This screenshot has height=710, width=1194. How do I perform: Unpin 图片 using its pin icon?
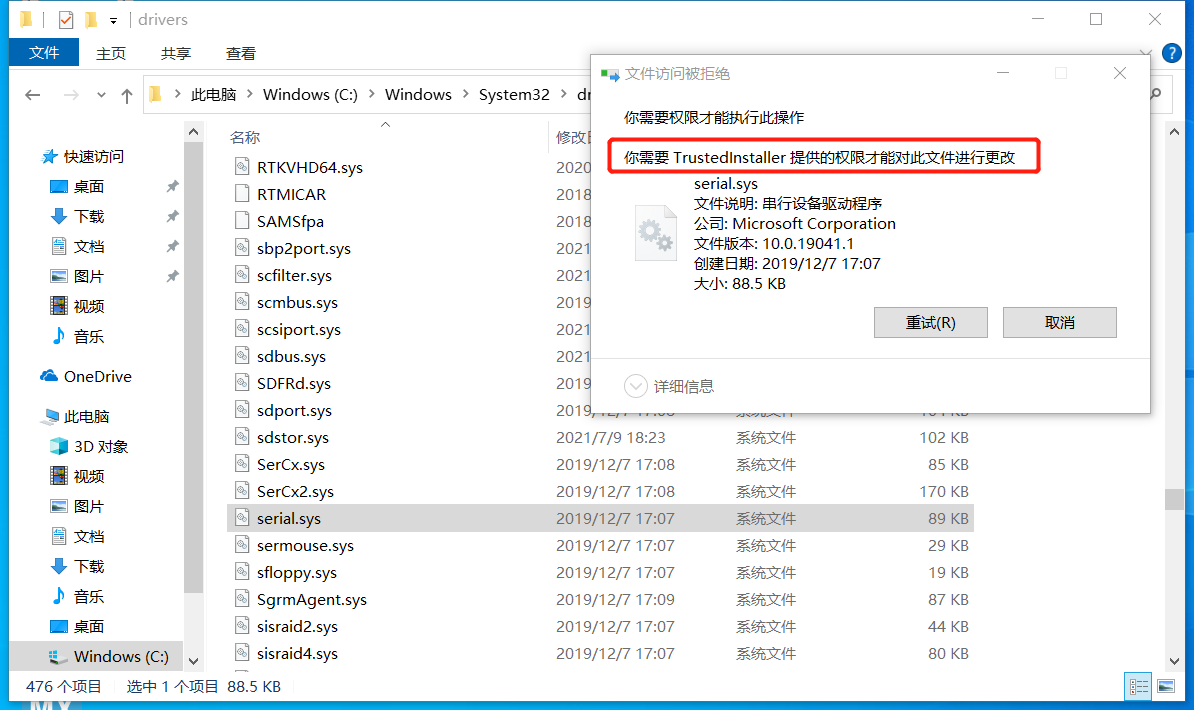tap(170, 276)
